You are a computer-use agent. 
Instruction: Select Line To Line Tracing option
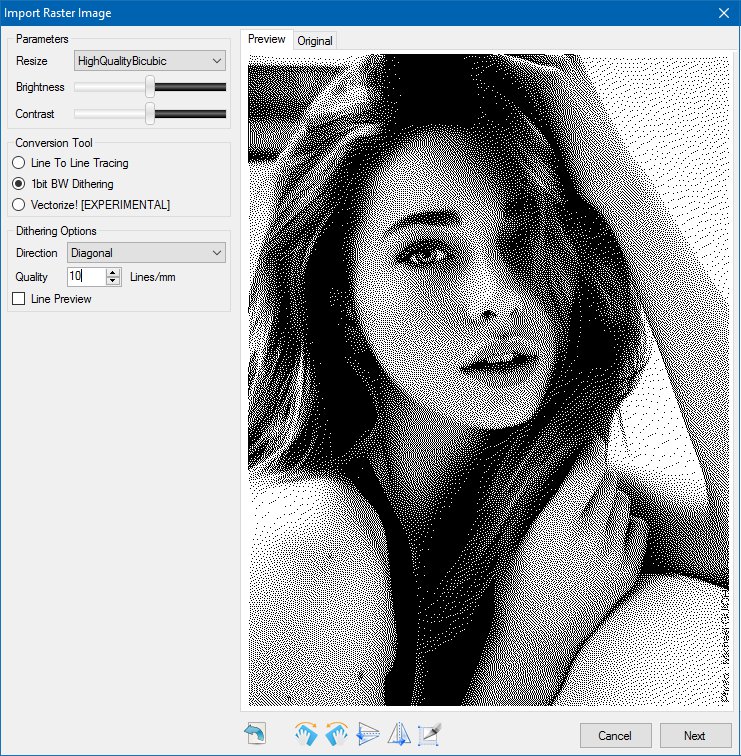pyautogui.click(x=70, y=163)
